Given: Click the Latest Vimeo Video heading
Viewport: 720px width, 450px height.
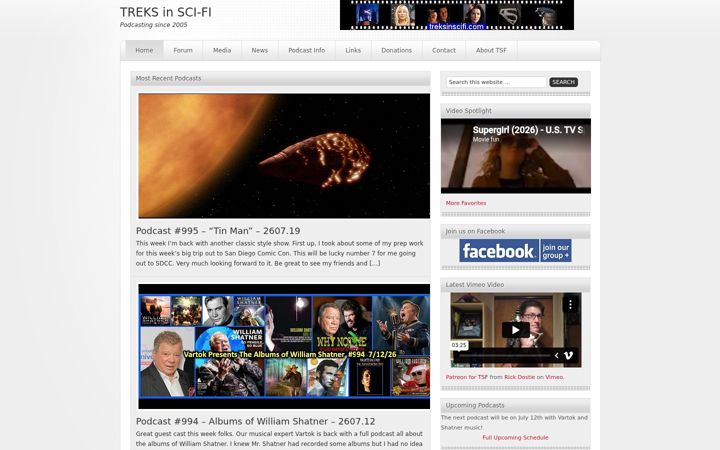Looking at the screenshot, I should click(475, 285).
